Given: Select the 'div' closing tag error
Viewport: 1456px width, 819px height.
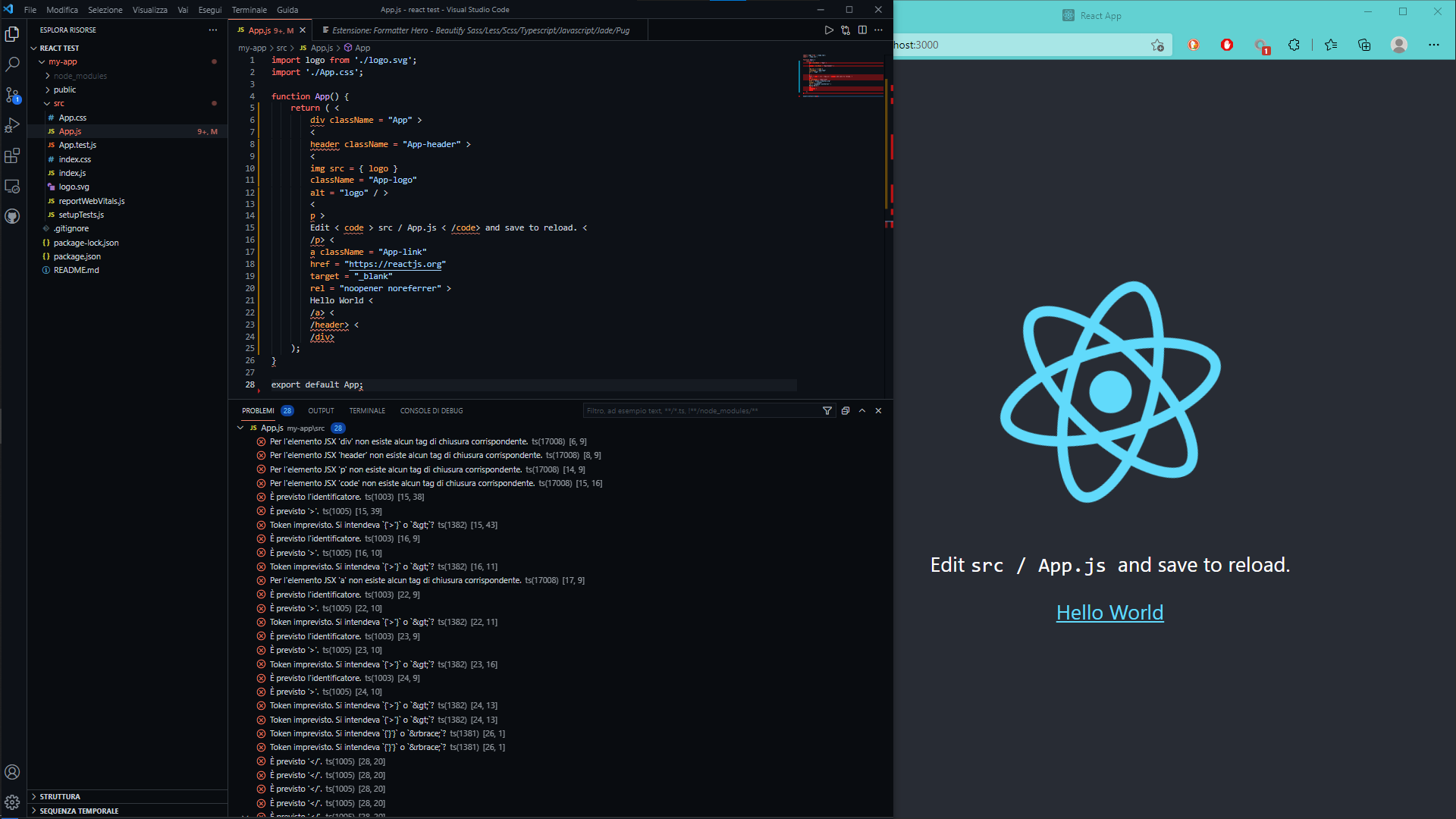Looking at the screenshot, I should (428, 441).
